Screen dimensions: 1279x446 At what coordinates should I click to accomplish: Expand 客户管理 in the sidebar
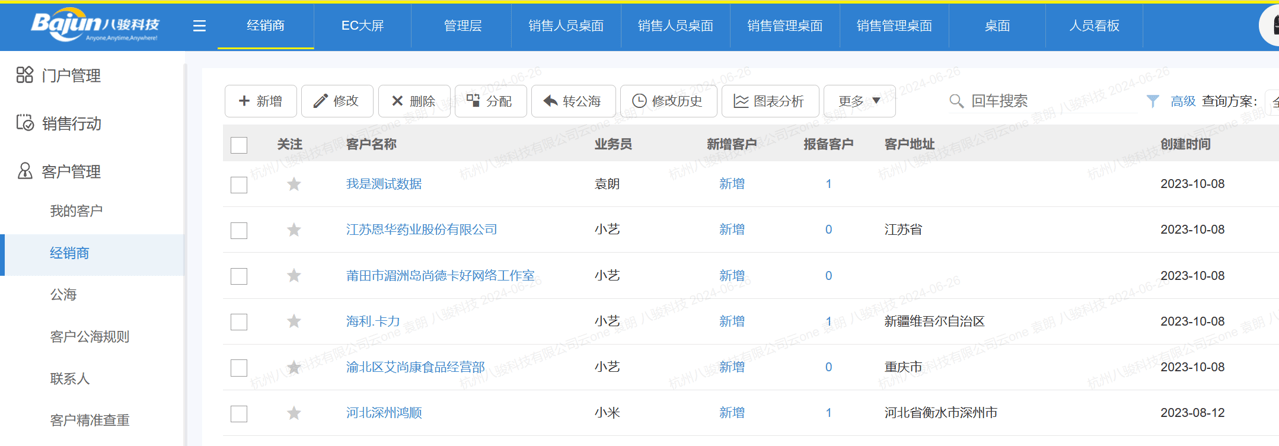(x=71, y=172)
